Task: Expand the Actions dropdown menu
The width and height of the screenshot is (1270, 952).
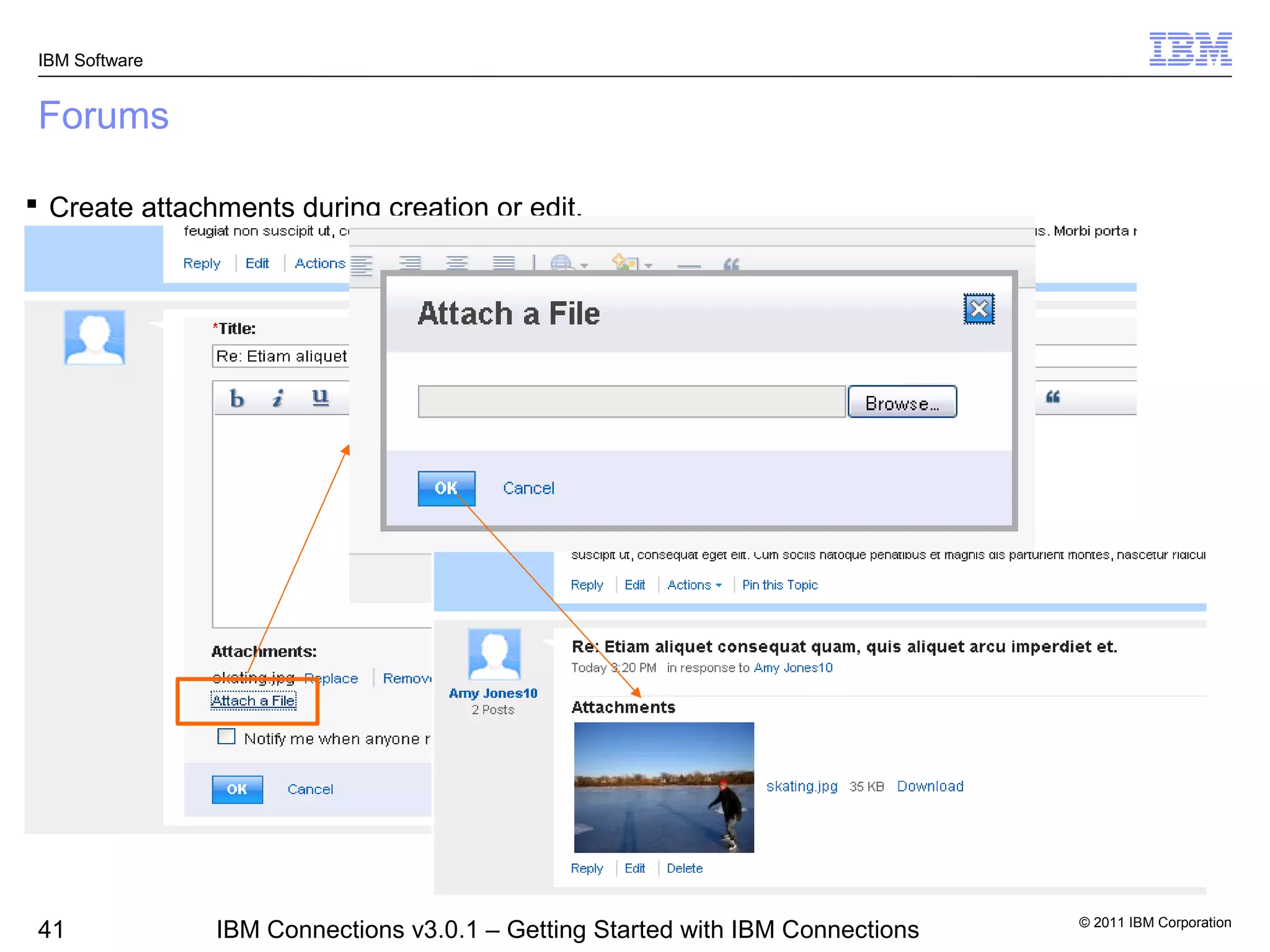Action: coord(694,586)
